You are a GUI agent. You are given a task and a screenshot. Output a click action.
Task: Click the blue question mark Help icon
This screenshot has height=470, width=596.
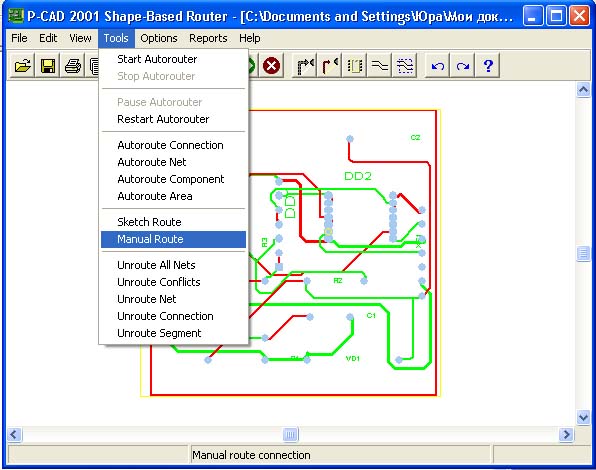pos(488,66)
